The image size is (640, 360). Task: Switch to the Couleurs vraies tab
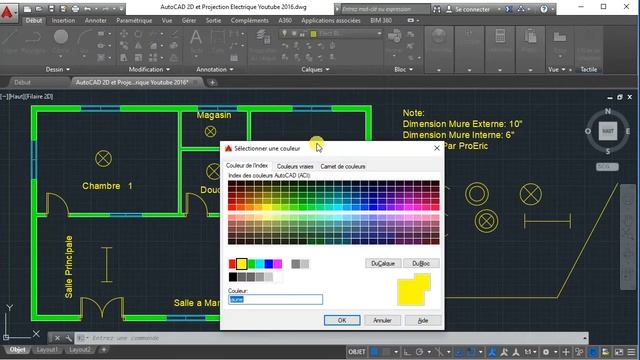coord(295,167)
